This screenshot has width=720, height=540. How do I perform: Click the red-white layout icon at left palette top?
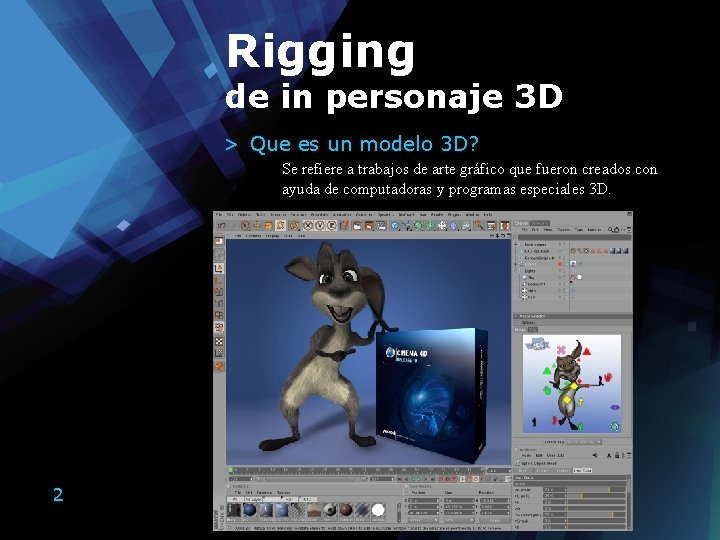(x=219, y=241)
